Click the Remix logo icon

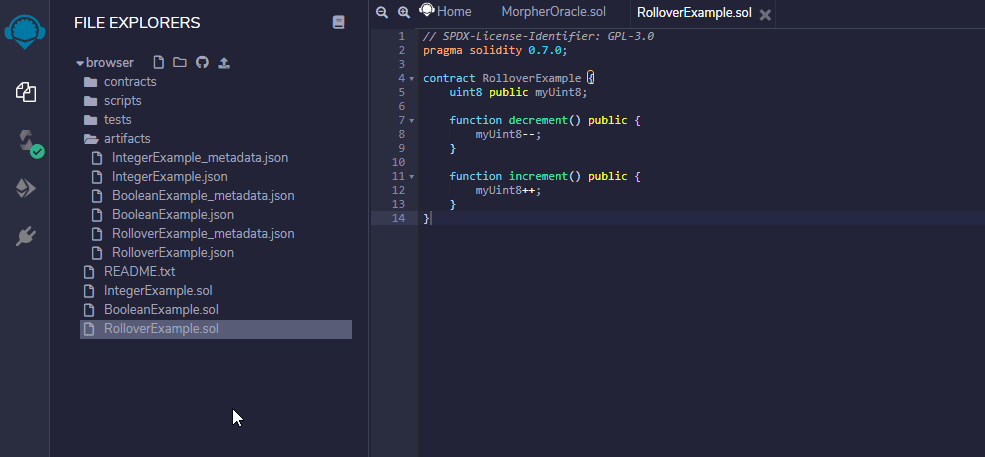[x=24, y=31]
